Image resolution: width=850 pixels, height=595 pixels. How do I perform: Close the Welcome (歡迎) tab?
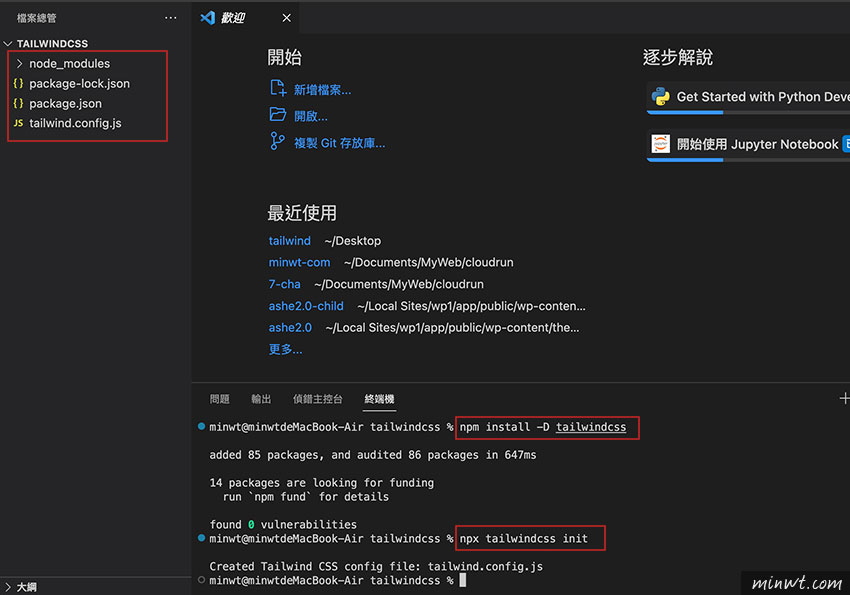coord(287,18)
